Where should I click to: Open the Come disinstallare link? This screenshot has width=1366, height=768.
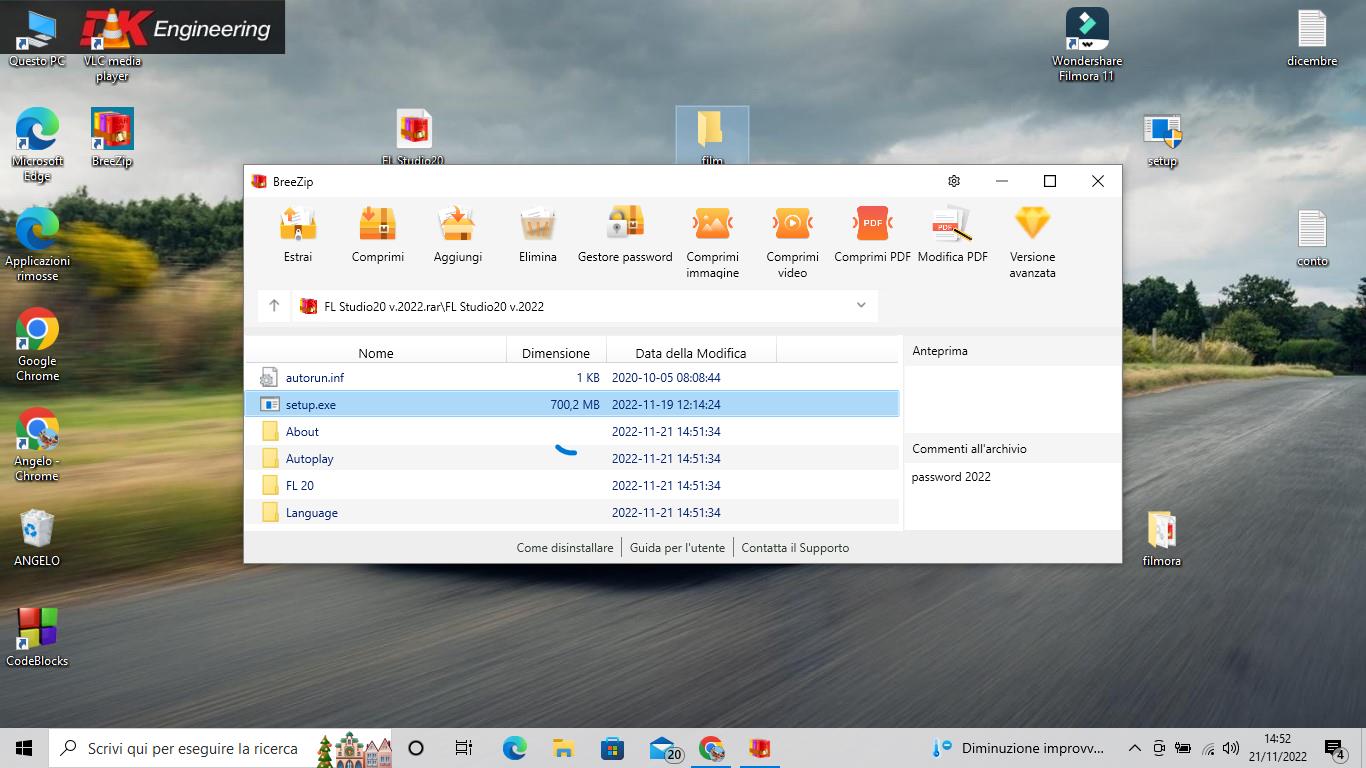pos(565,548)
